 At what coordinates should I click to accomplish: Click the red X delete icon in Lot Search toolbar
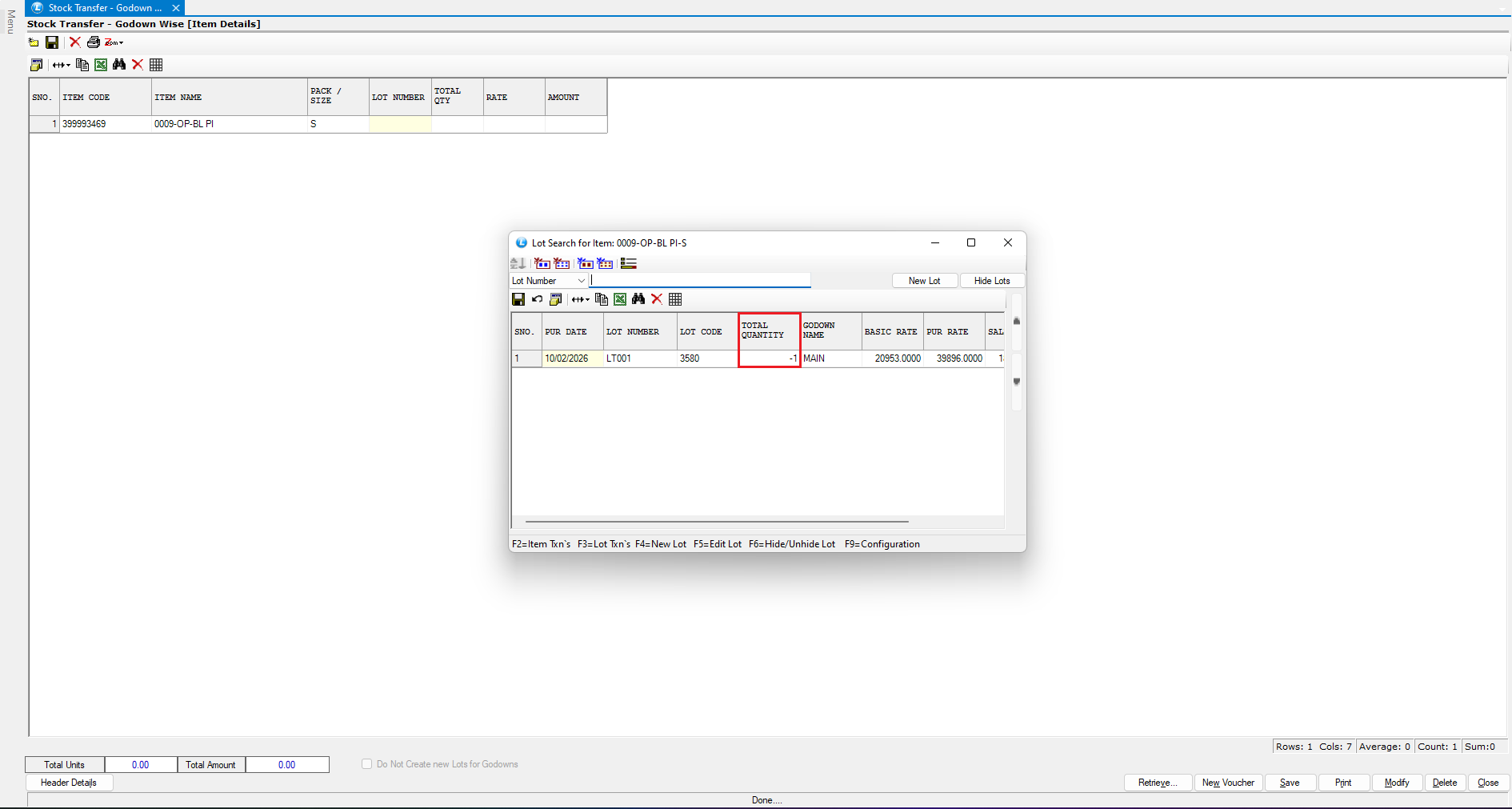657,299
